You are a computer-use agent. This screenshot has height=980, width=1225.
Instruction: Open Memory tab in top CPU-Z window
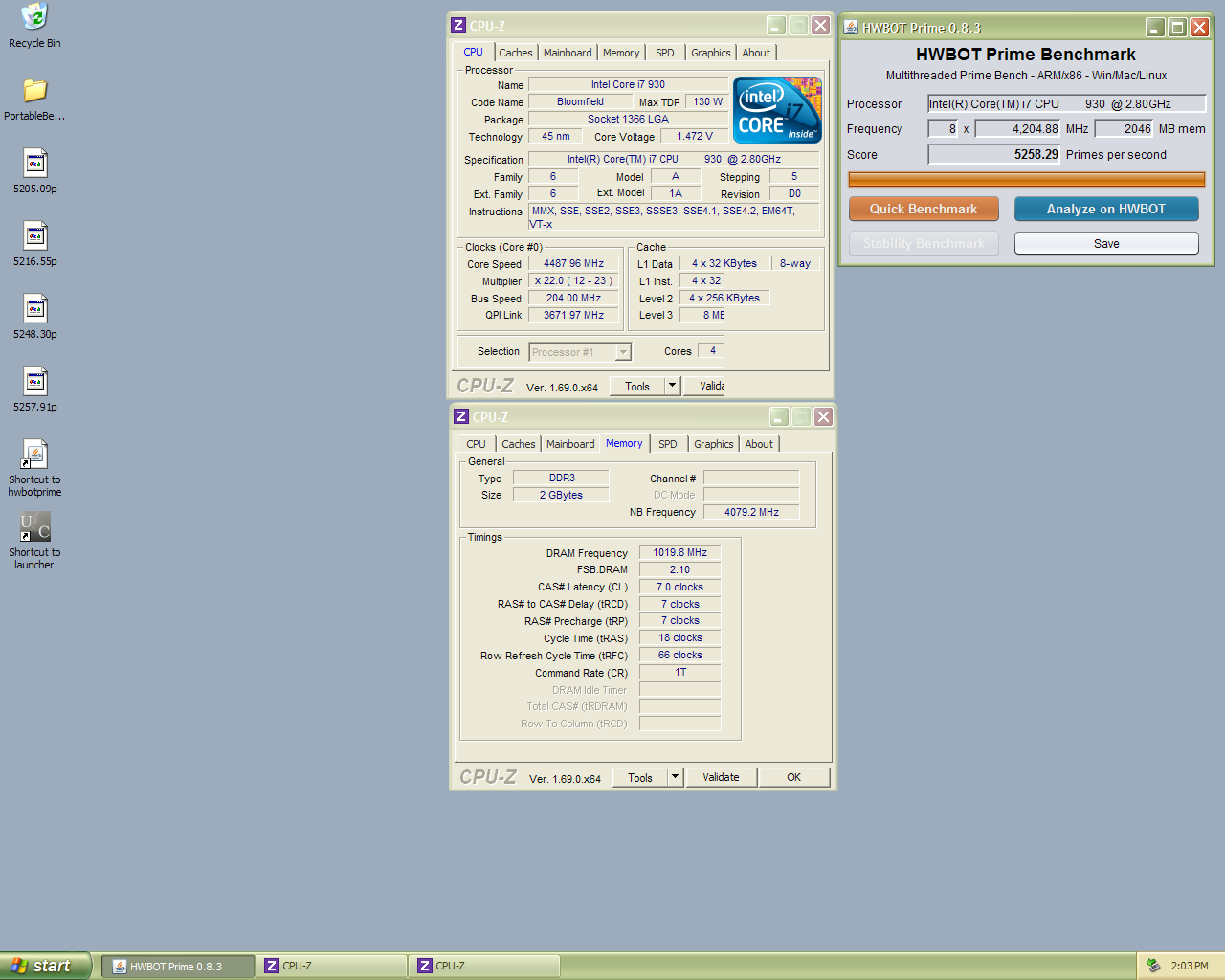coord(621,53)
